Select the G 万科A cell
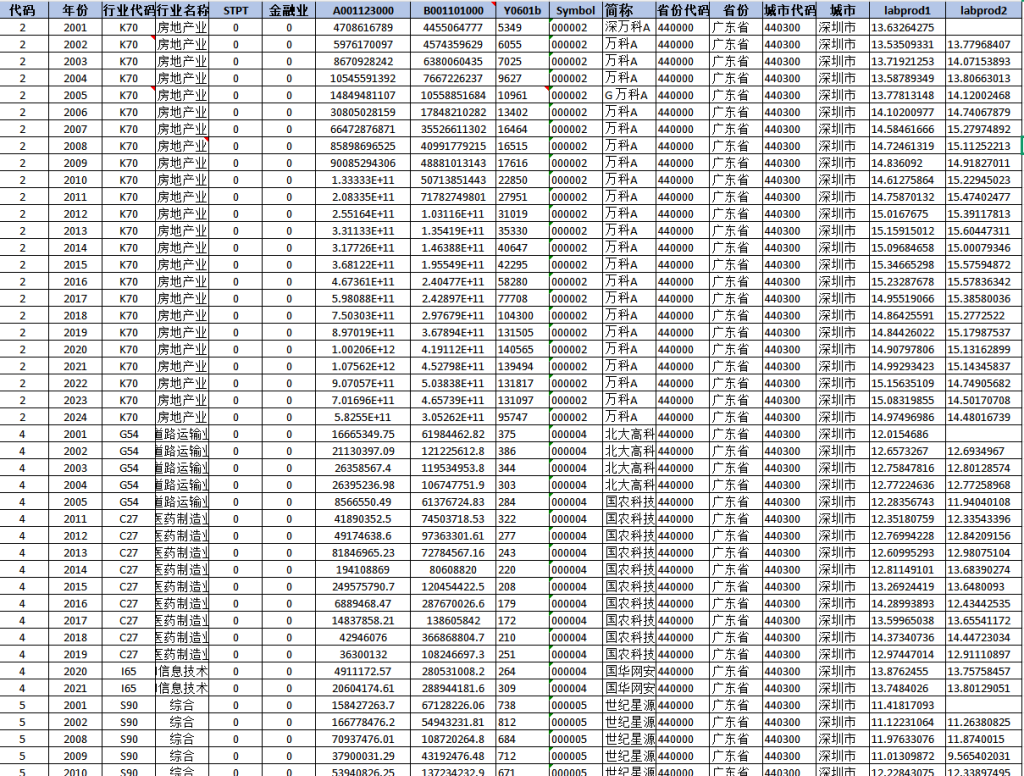This screenshot has width=1024, height=776. 628,95
